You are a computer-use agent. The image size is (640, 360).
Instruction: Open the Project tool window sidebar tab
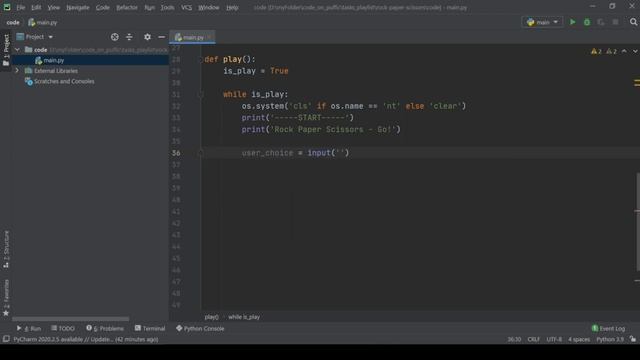click(6, 50)
